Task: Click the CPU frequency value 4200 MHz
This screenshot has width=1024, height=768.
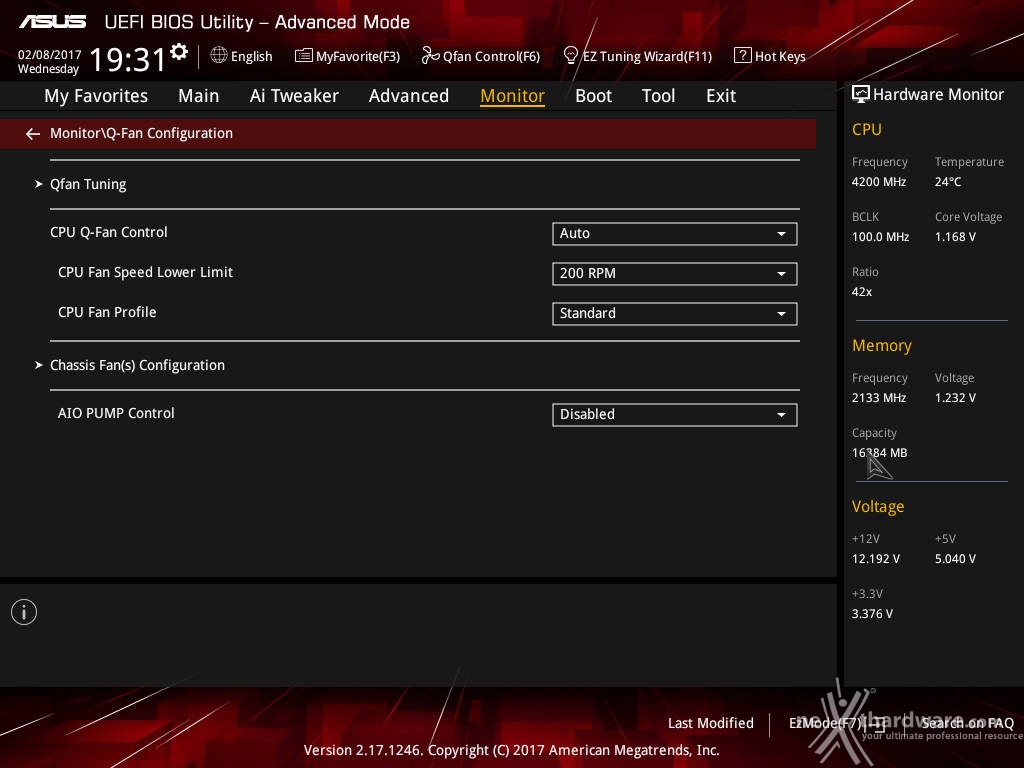Action: point(879,182)
